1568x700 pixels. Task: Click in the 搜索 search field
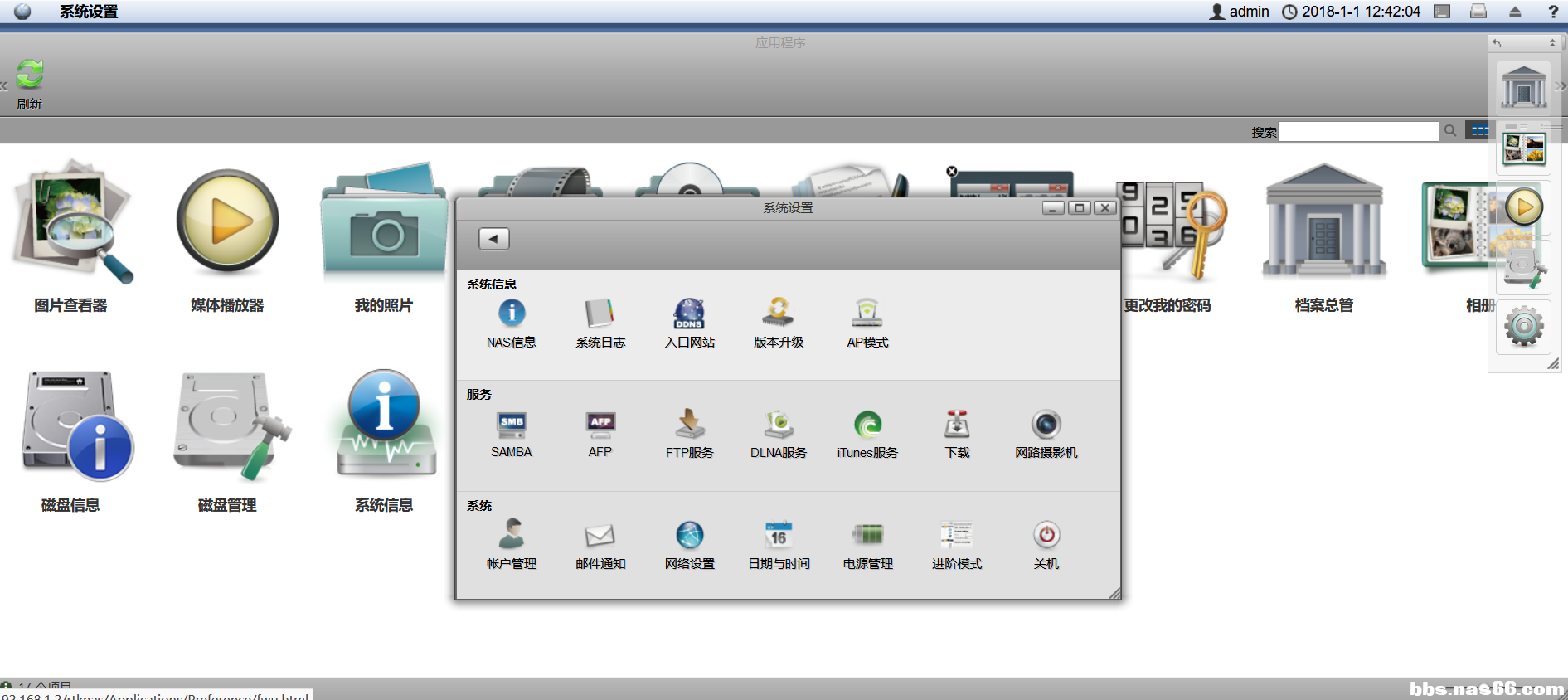point(1357,131)
